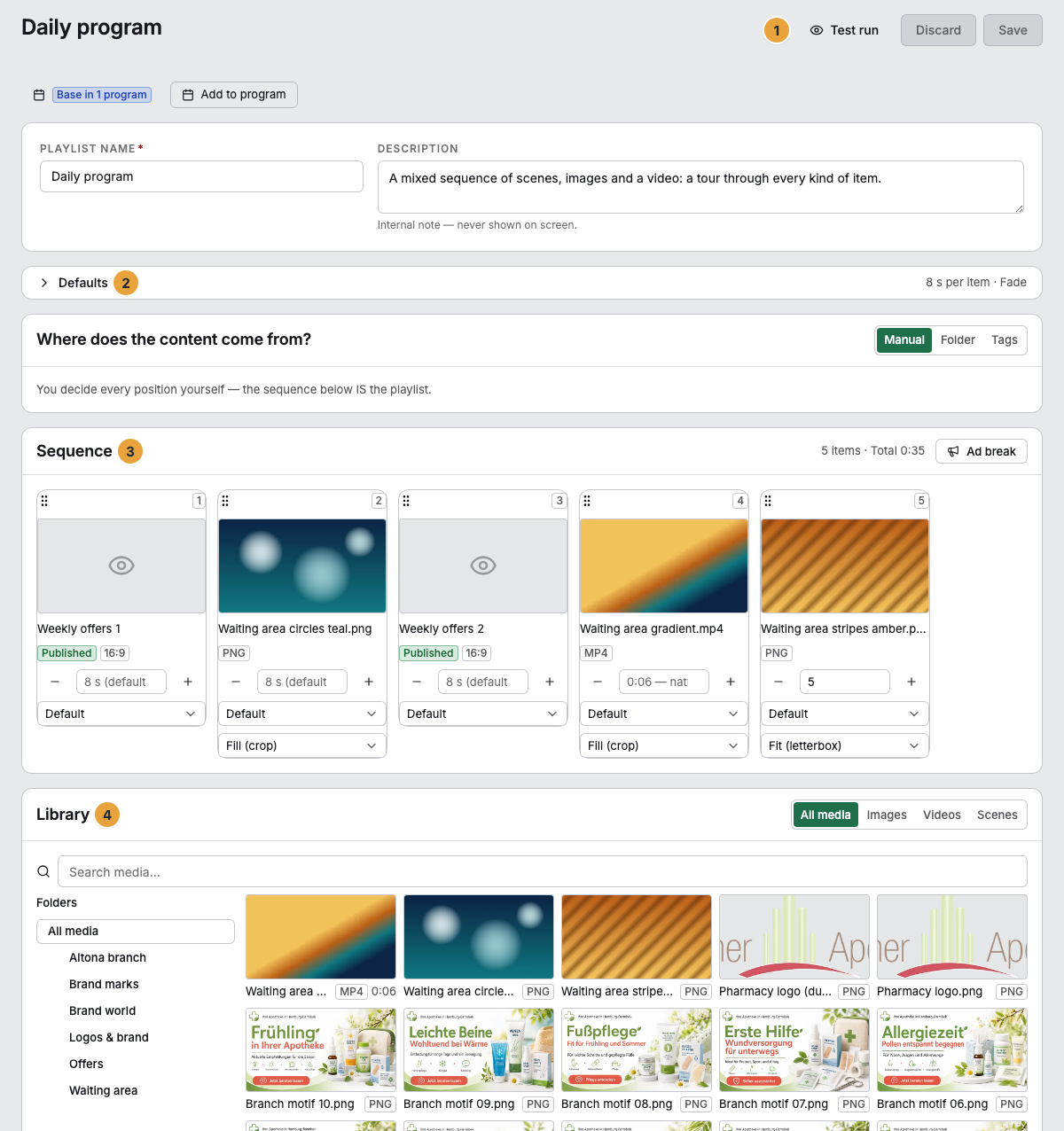Switch content source to Tags
This screenshot has width=1064, height=1131.
tap(1005, 340)
